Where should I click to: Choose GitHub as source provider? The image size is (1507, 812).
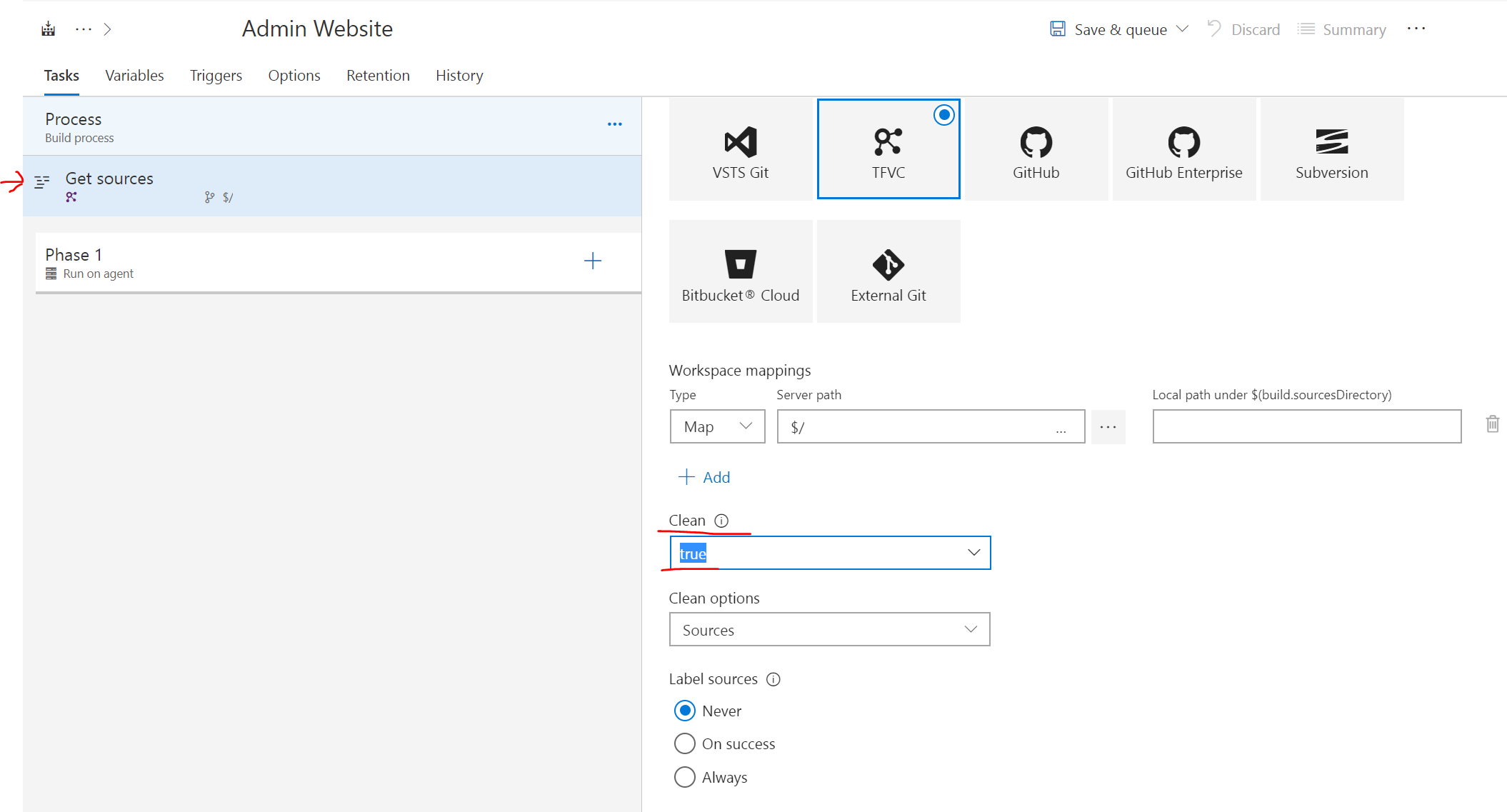point(1036,149)
